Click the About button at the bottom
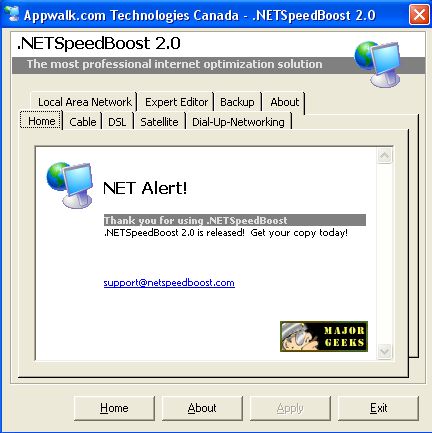 coord(202,408)
